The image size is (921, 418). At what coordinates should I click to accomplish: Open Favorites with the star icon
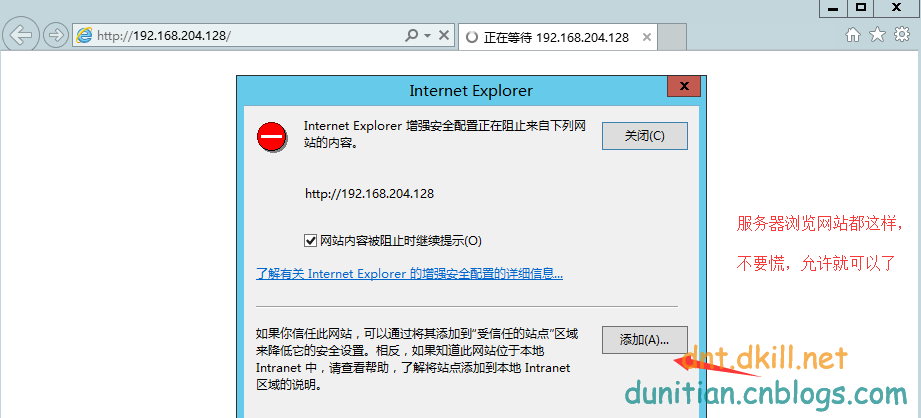click(877, 35)
